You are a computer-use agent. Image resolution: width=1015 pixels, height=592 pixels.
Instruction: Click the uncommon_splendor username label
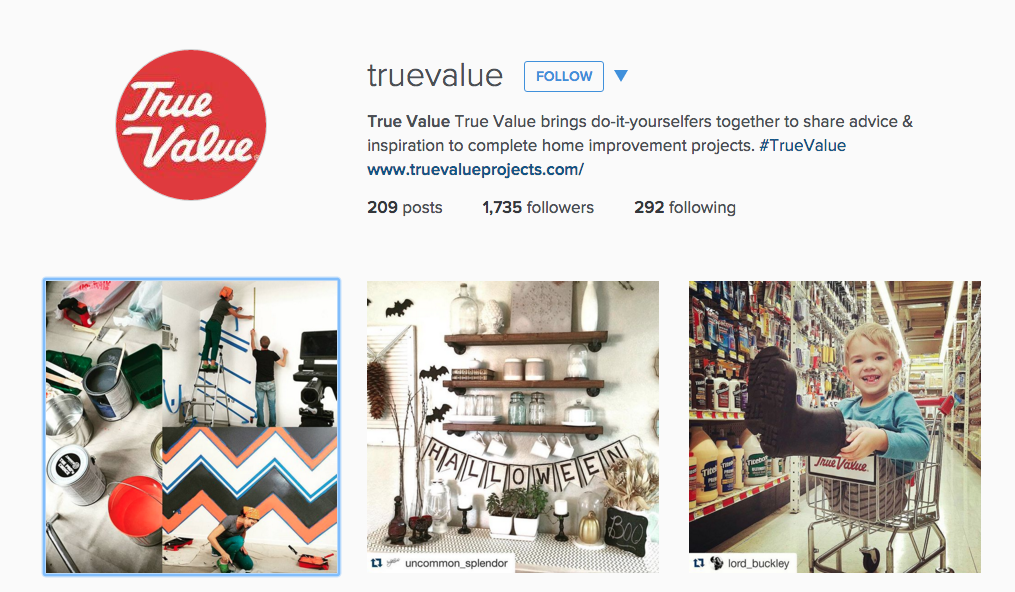click(456, 564)
